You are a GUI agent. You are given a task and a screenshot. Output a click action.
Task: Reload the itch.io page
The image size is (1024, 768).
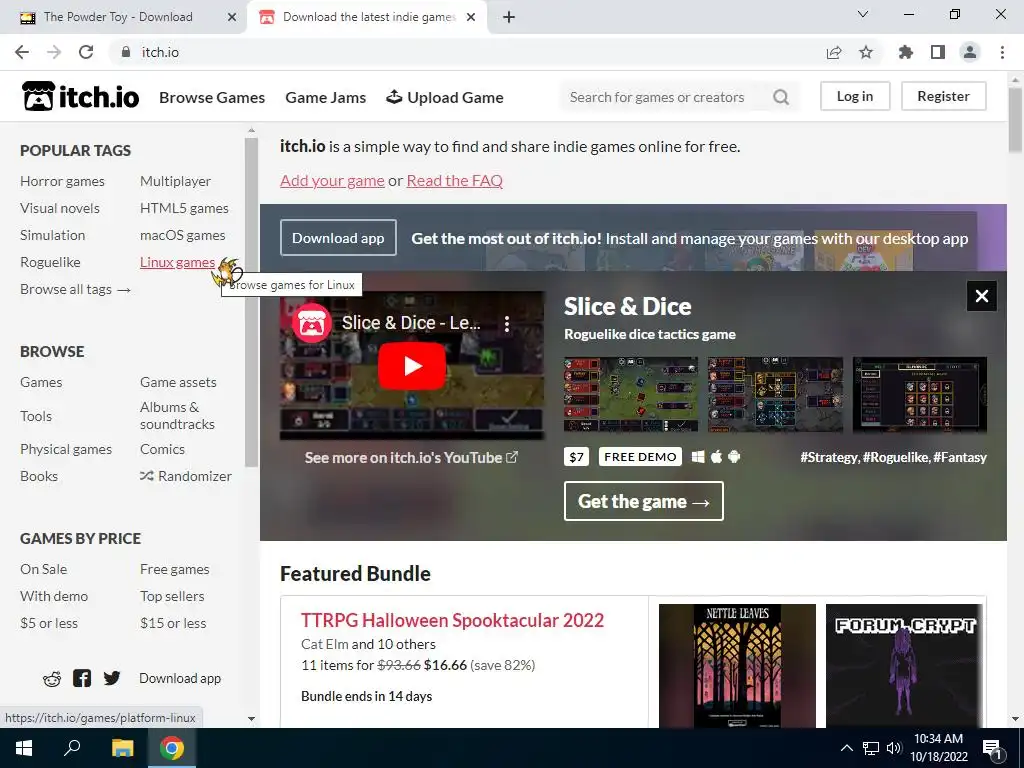86,52
